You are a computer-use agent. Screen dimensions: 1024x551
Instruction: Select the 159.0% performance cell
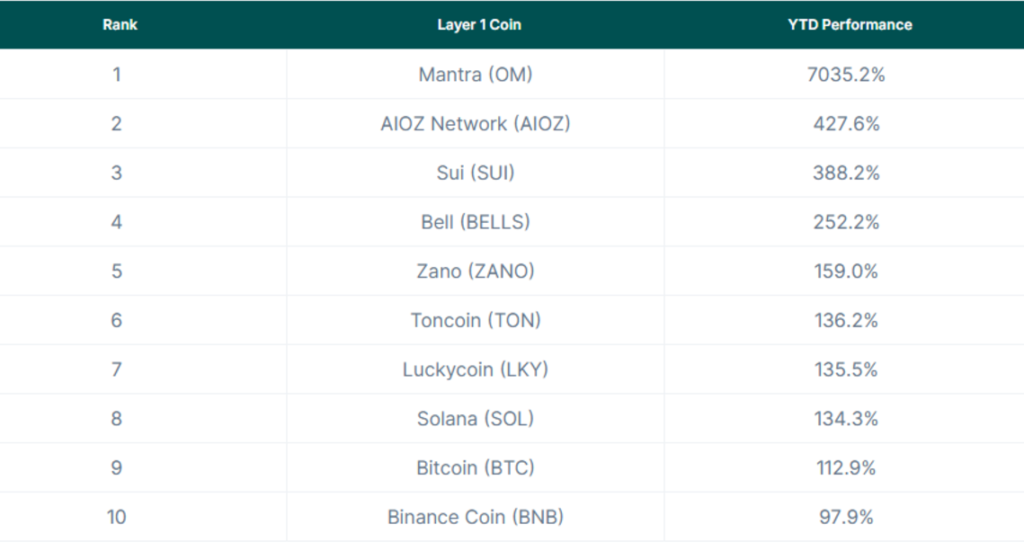[846, 271]
